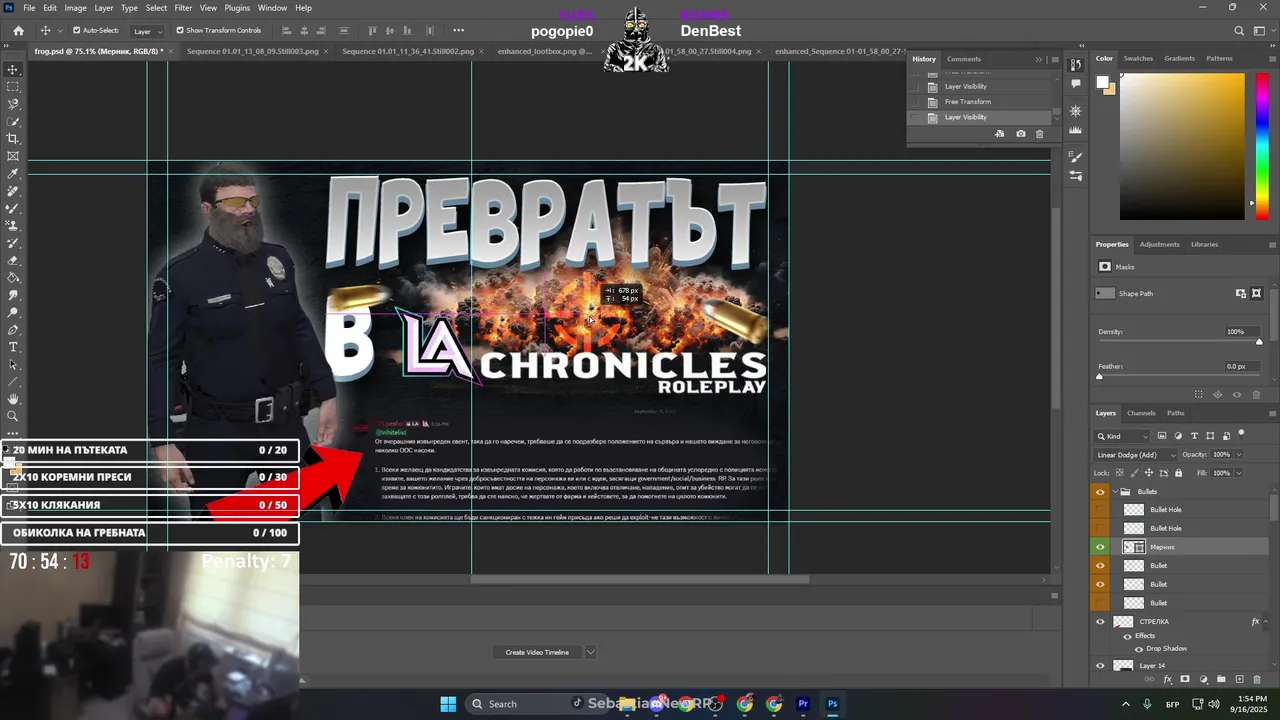This screenshot has width=1280, height=720.
Task: Select the Lasso tool
Action: (13, 104)
